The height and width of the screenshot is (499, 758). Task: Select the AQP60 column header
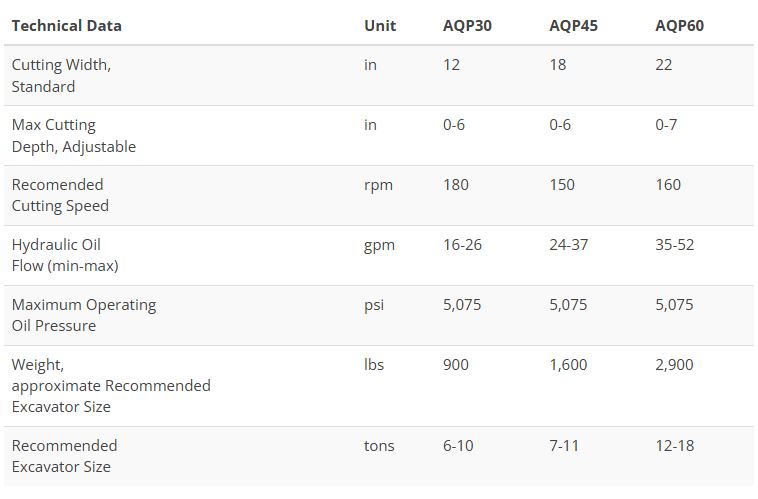679,25
